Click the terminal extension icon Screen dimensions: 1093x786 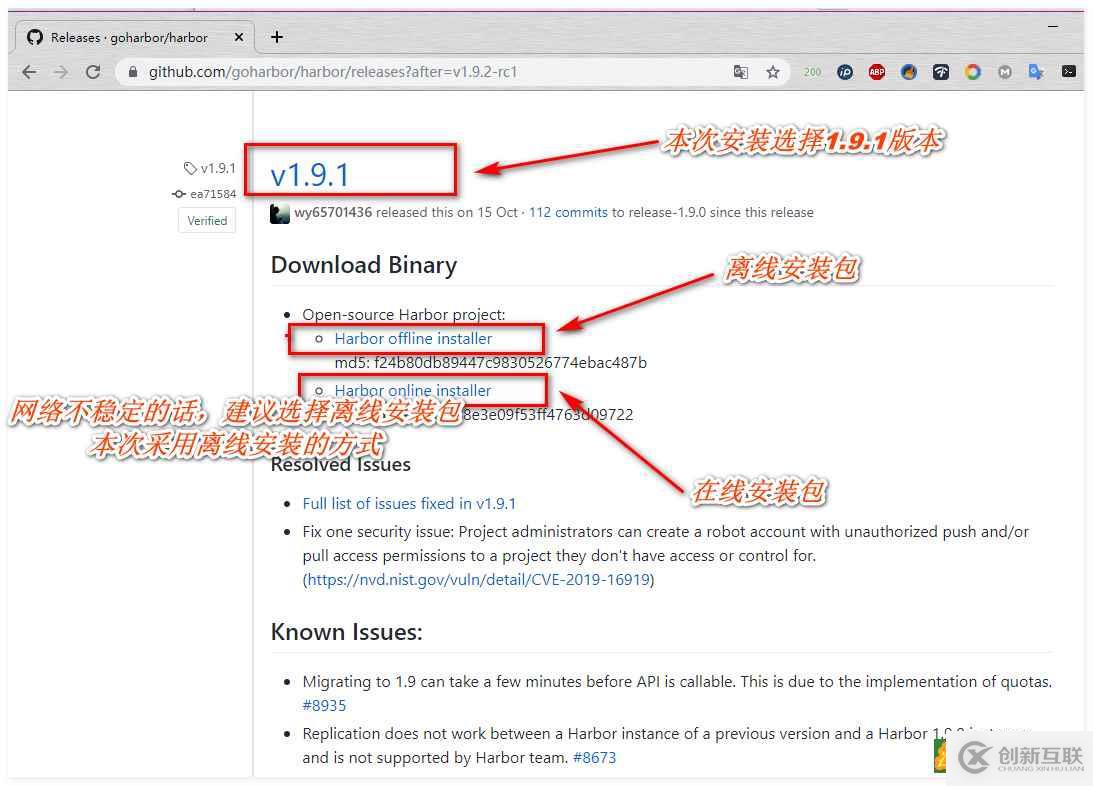1069,72
